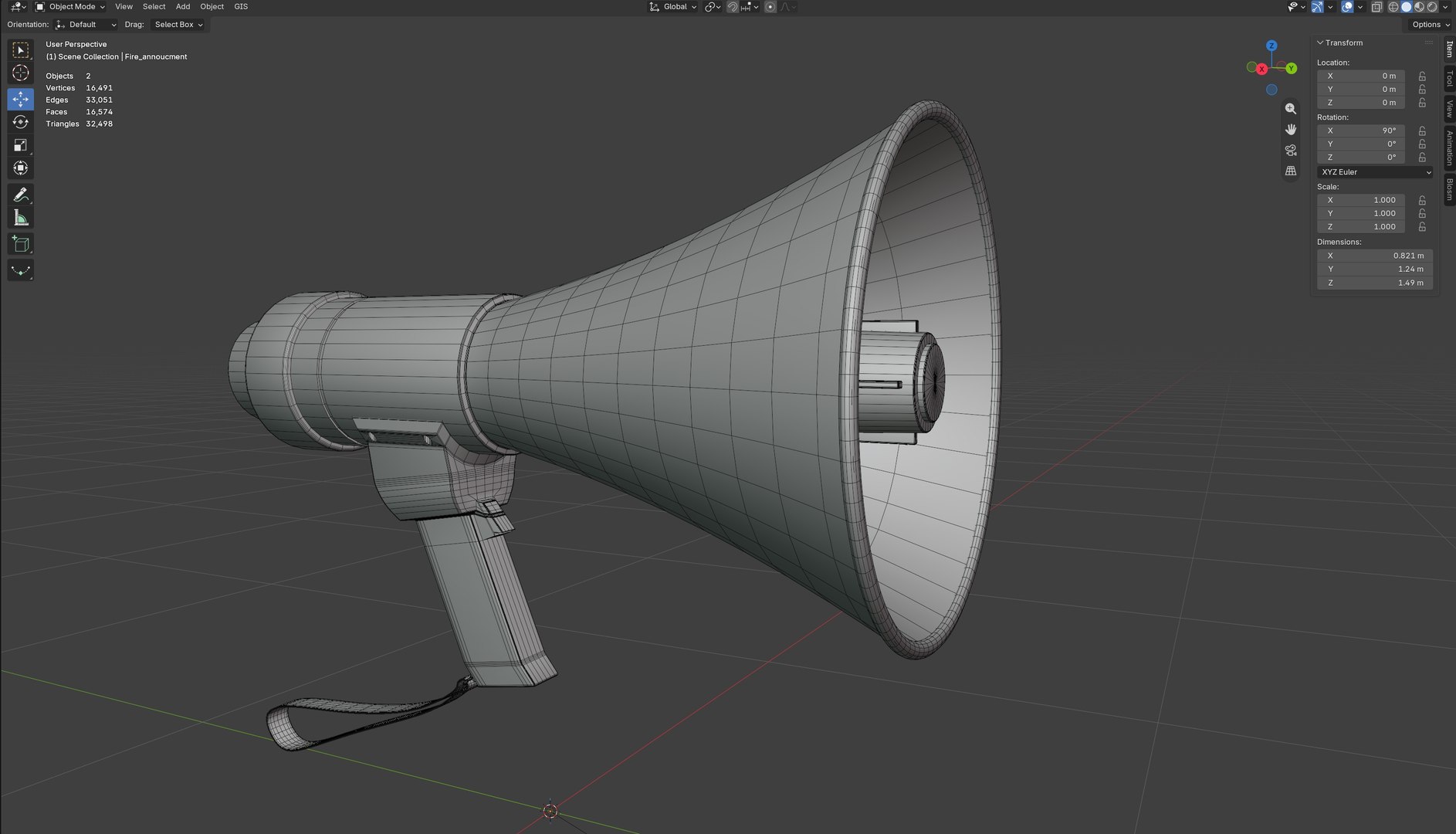The height and width of the screenshot is (834, 1456).
Task: Open the pivot point dropdown
Action: pyautogui.click(x=713, y=7)
